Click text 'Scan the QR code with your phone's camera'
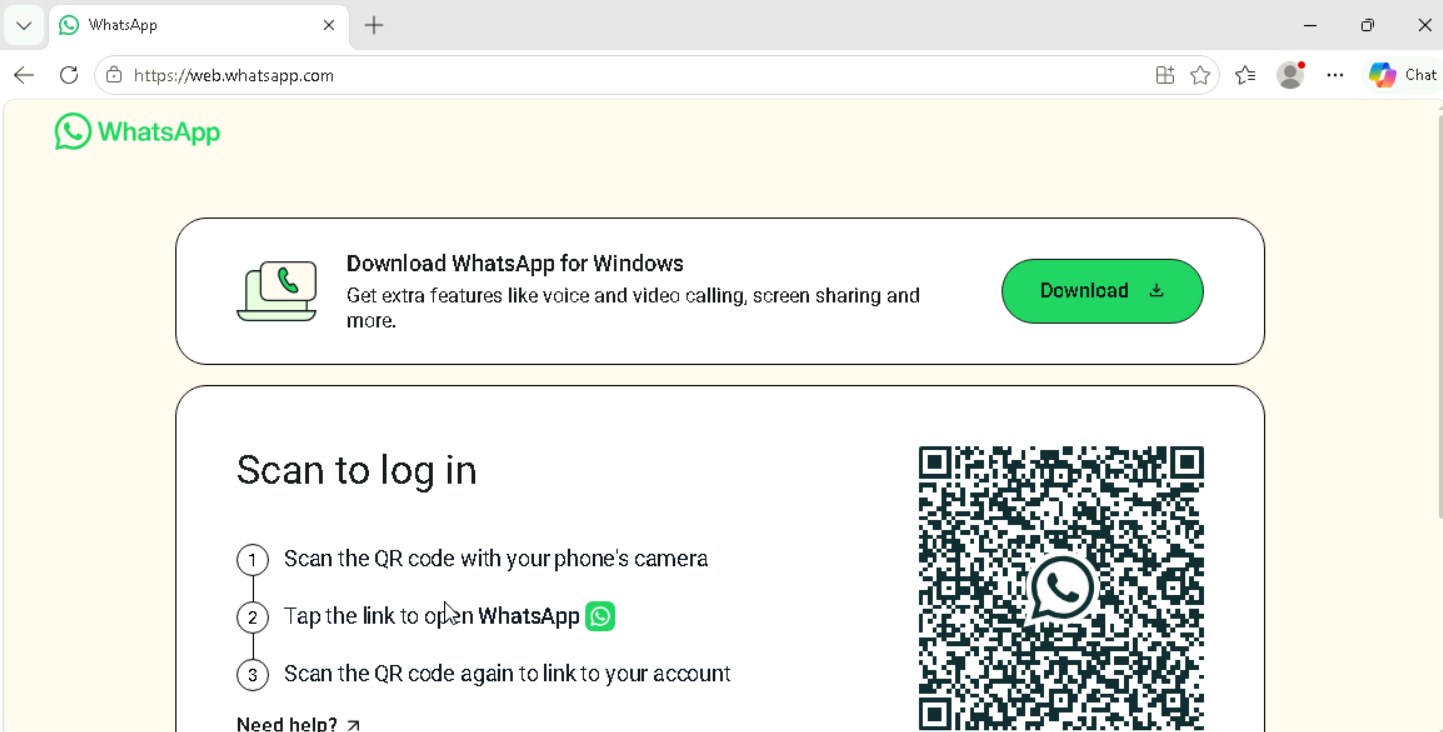Screen dimensions: 1443x732 [x=496, y=558]
